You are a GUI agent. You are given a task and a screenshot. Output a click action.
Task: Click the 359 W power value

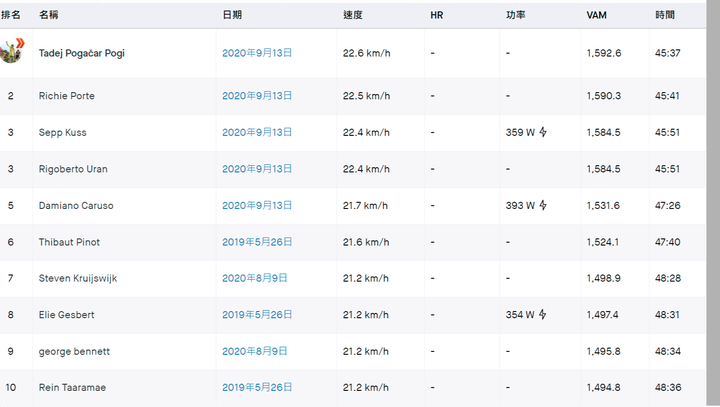(520, 132)
